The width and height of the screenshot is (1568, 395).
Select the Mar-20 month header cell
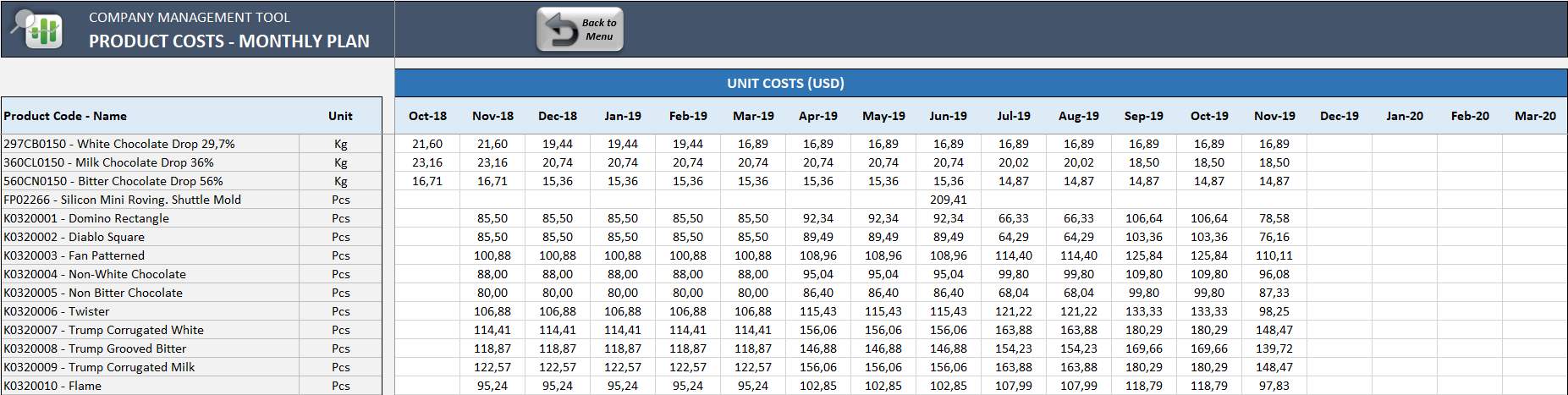pyautogui.click(x=1535, y=116)
